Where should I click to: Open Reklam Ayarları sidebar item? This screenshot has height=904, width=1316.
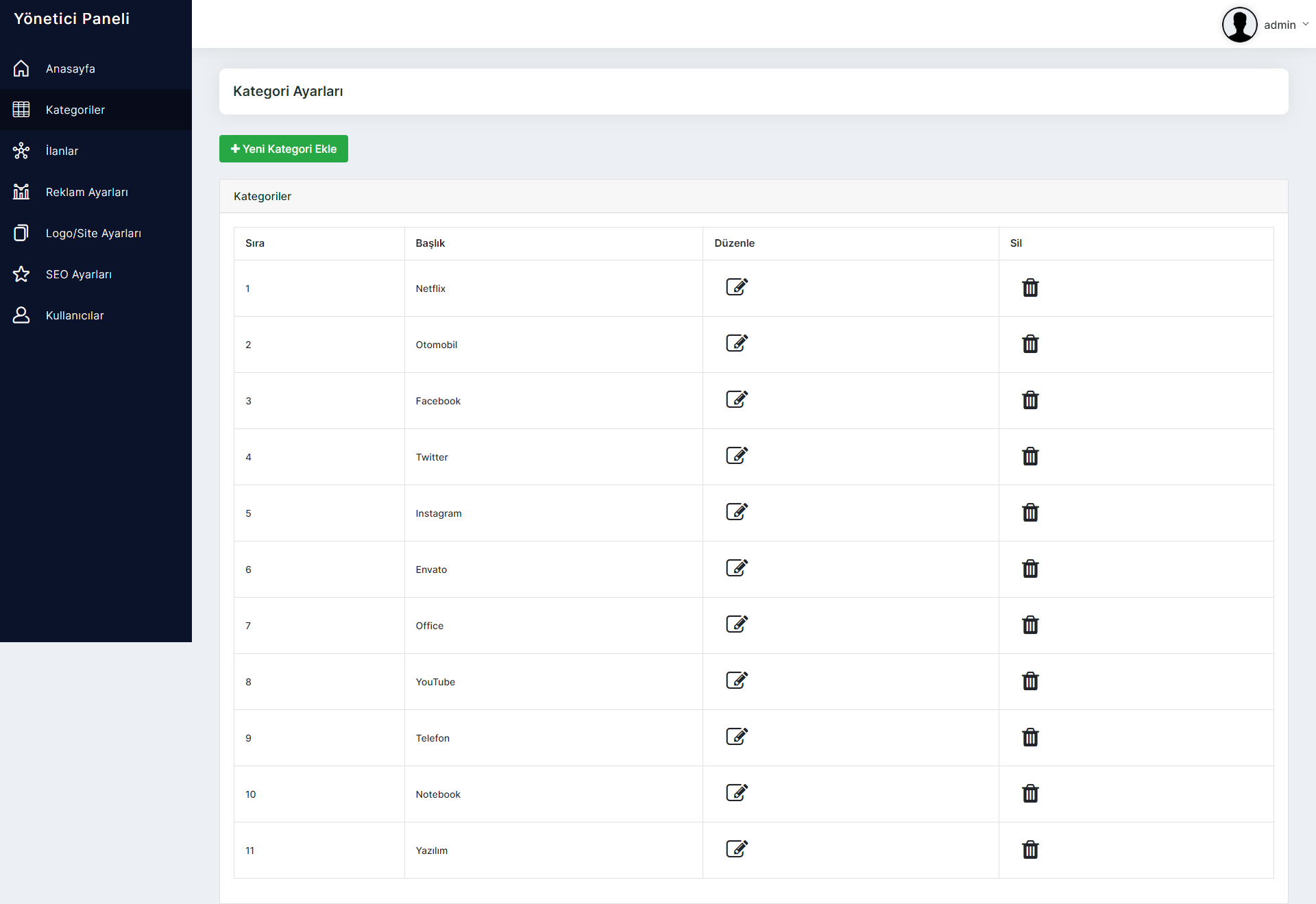pyautogui.click(x=96, y=192)
